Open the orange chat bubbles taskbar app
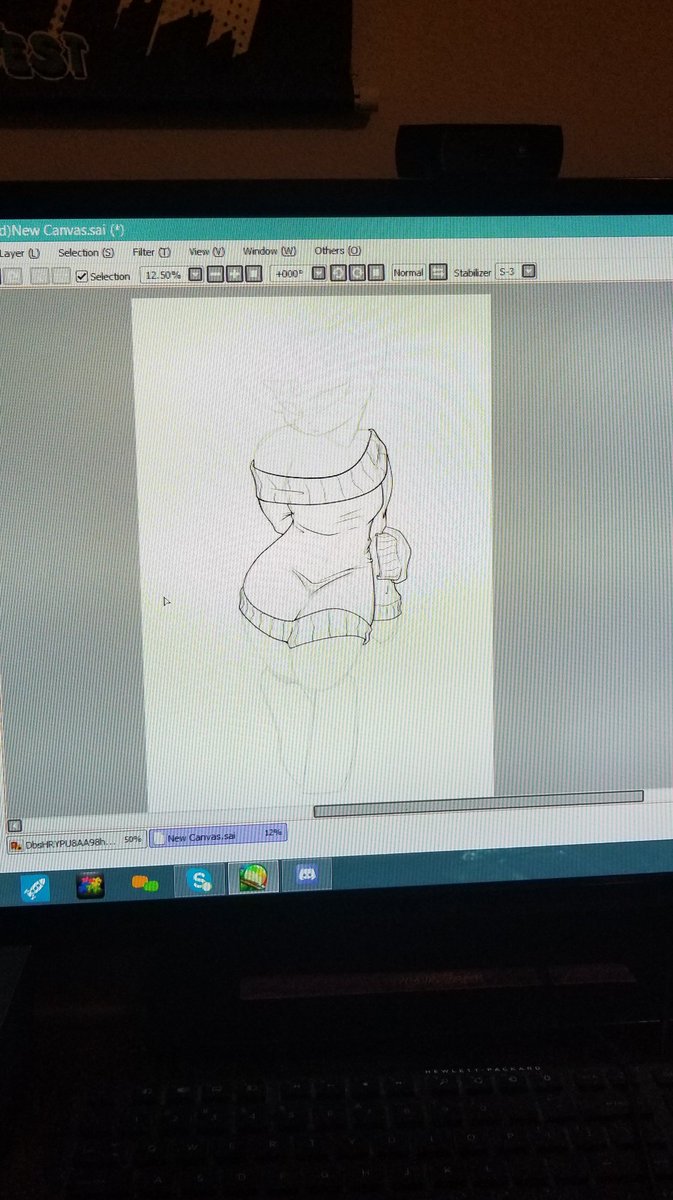This screenshot has height=1200, width=673. (146, 883)
